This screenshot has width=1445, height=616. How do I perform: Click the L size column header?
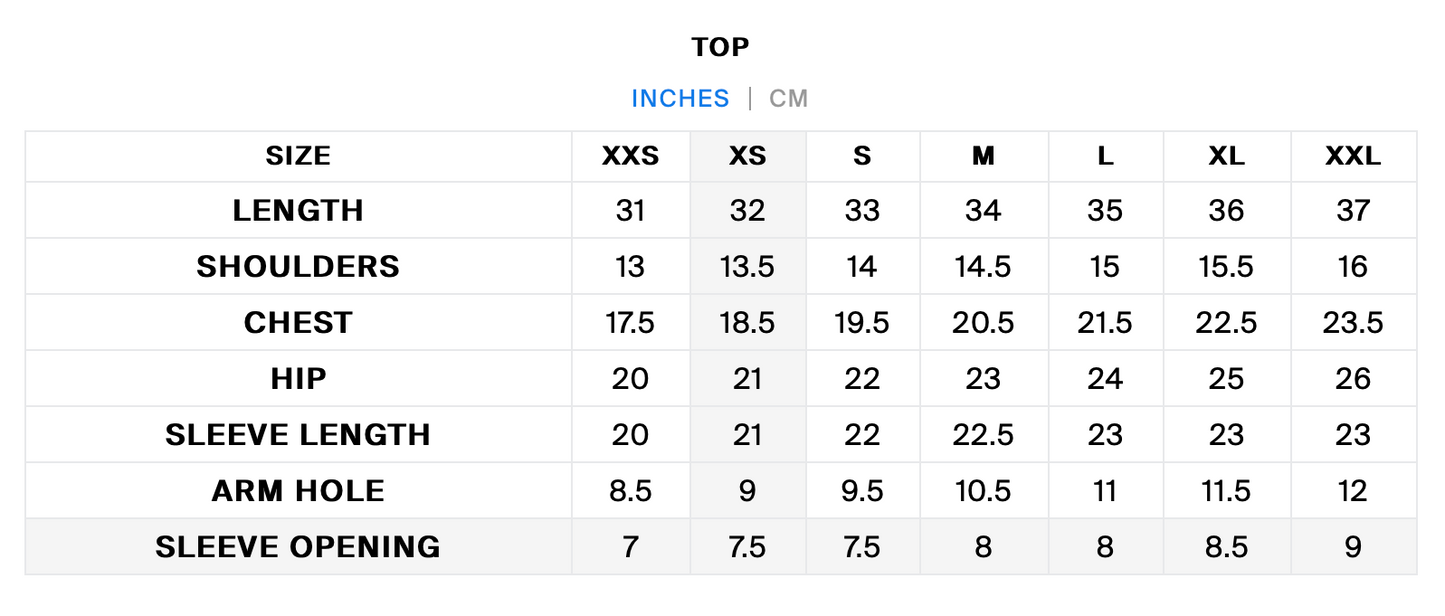pyautogui.click(x=1105, y=156)
